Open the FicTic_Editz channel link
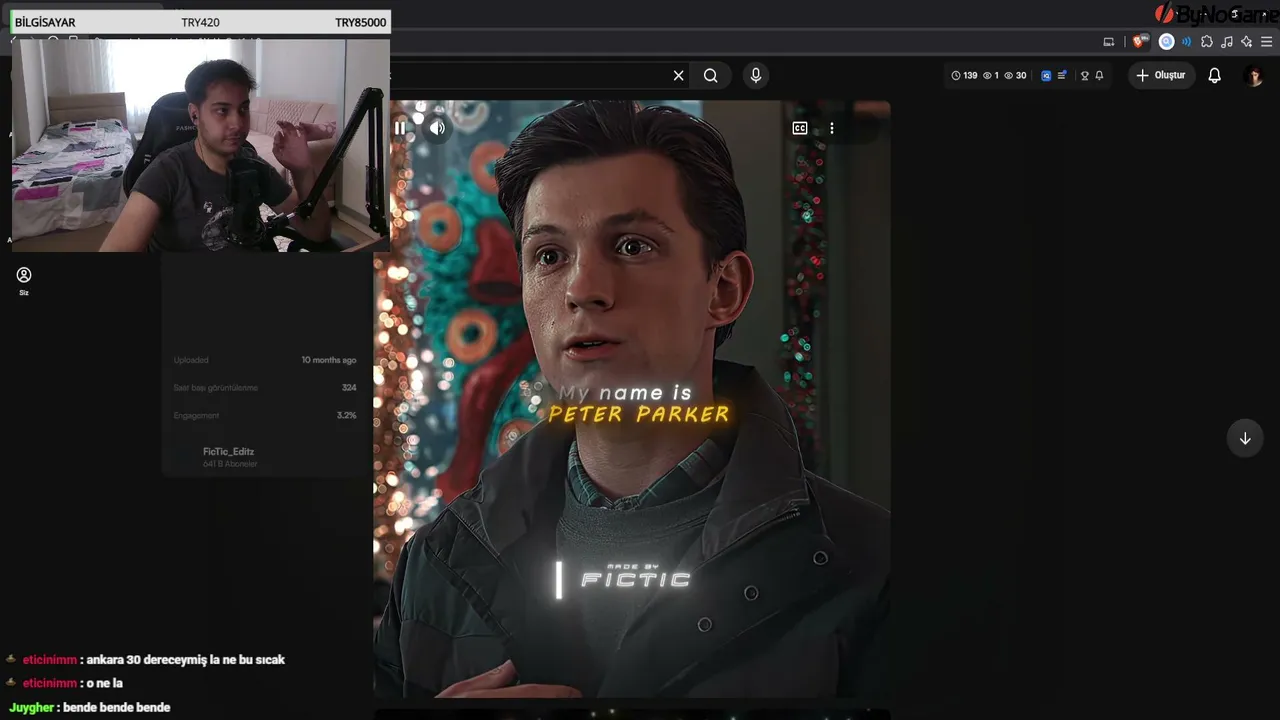Screen dimensions: 1280x720 228,451
